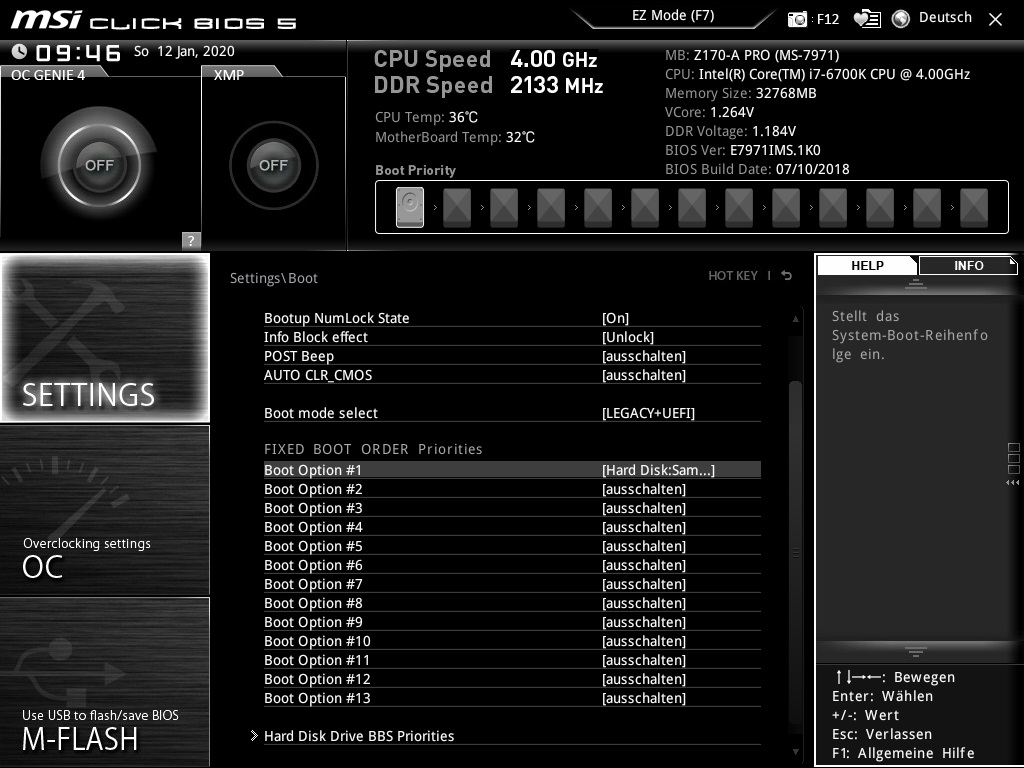Select the Boot Option #10 row
The height and width of the screenshot is (768, 1024).
pyautogui.click(x=512, y=641)
